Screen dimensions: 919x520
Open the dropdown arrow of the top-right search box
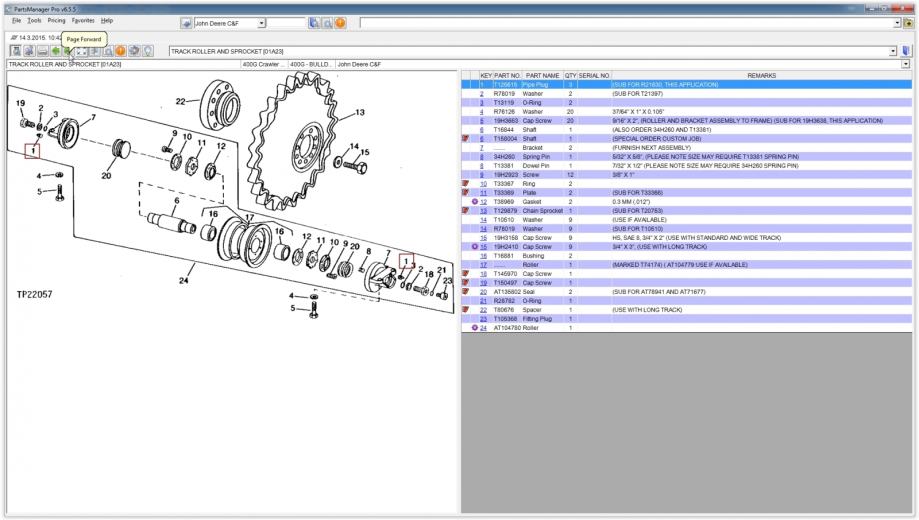(x=895, y=22)
